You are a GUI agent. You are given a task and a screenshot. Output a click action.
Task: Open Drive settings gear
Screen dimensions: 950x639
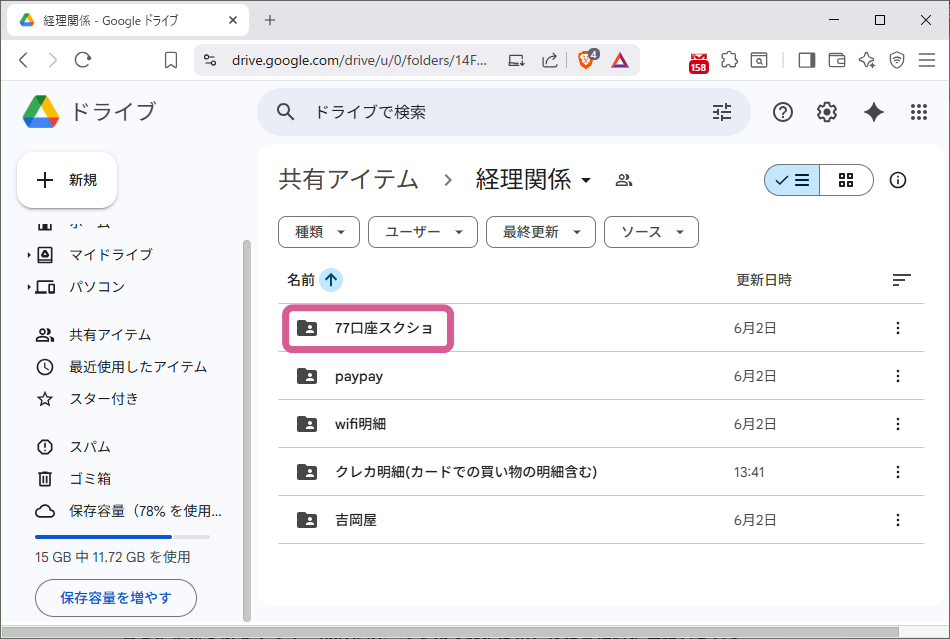[827, 112]
